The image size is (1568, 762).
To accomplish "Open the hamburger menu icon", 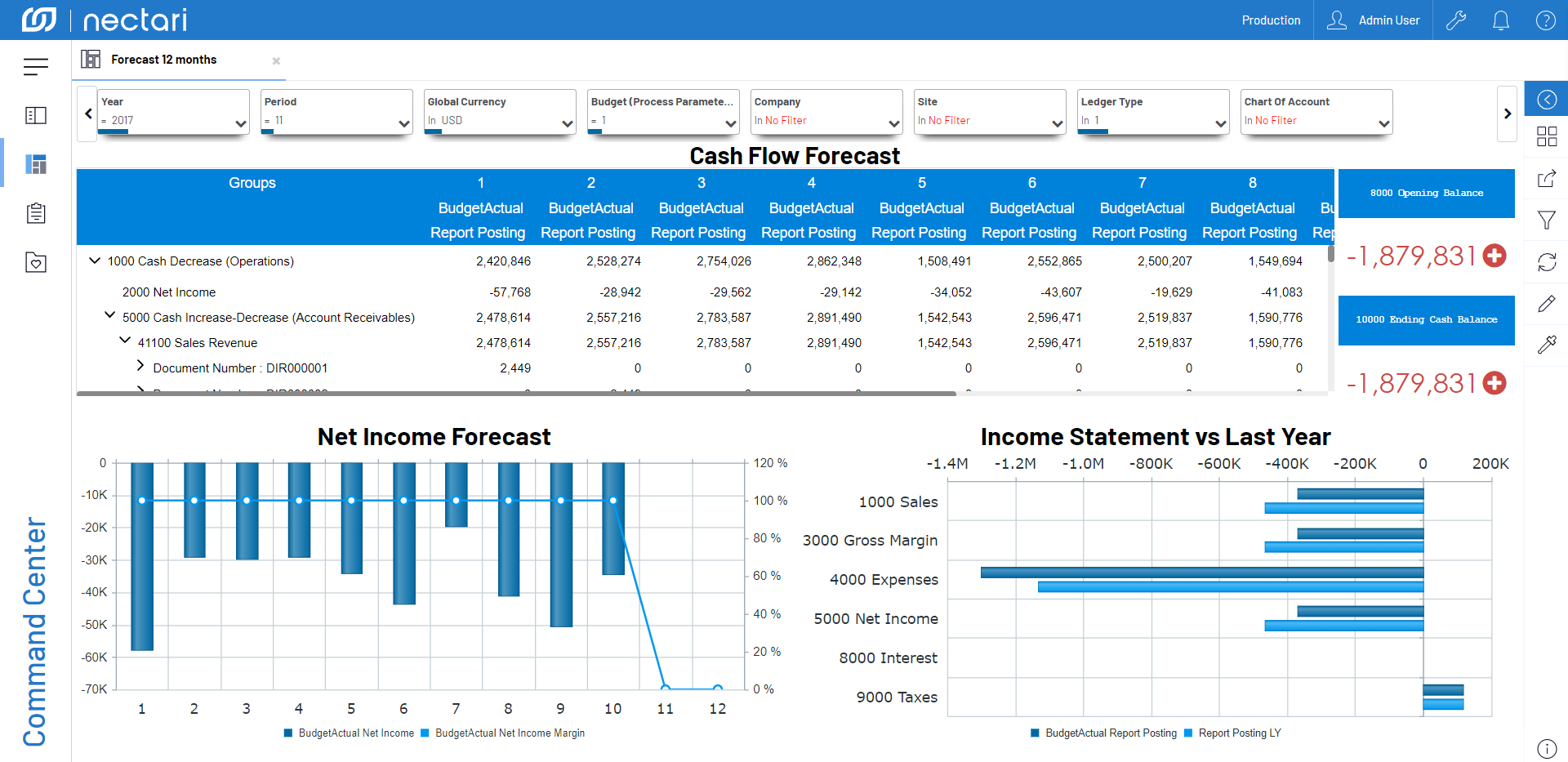I will 35,67.
